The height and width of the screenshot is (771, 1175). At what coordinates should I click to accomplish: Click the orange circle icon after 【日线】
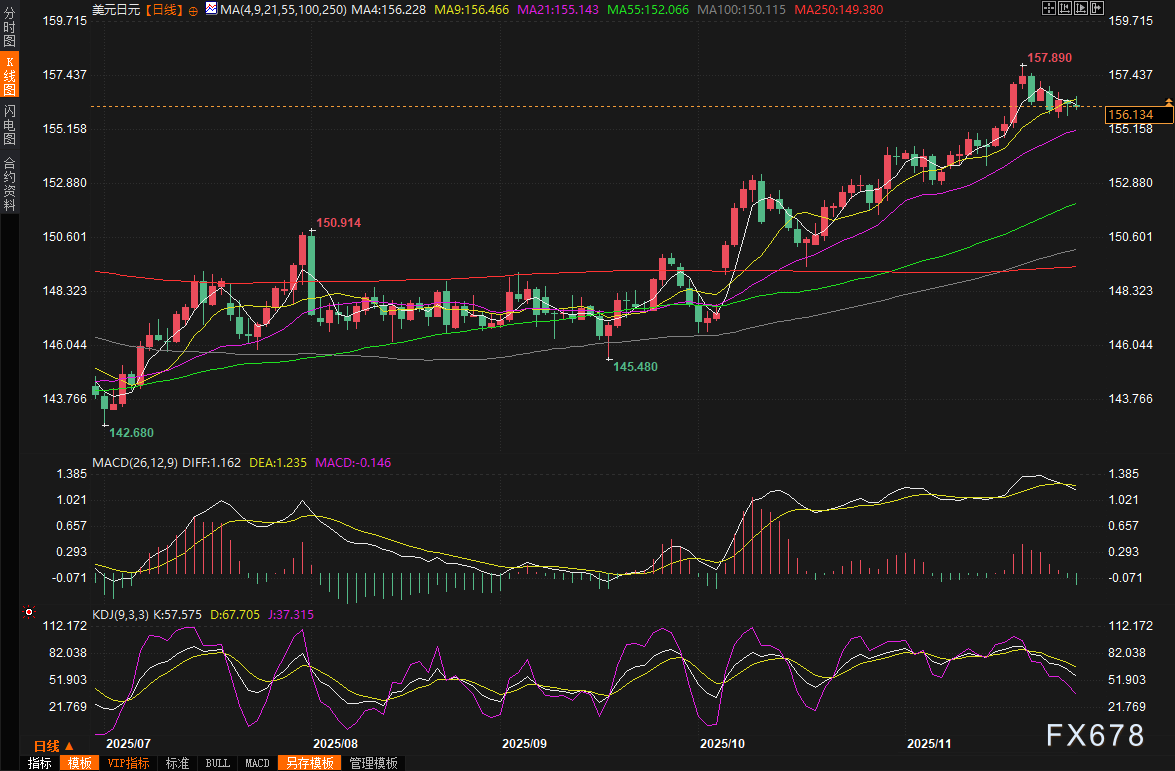click(x=194, y=9)
